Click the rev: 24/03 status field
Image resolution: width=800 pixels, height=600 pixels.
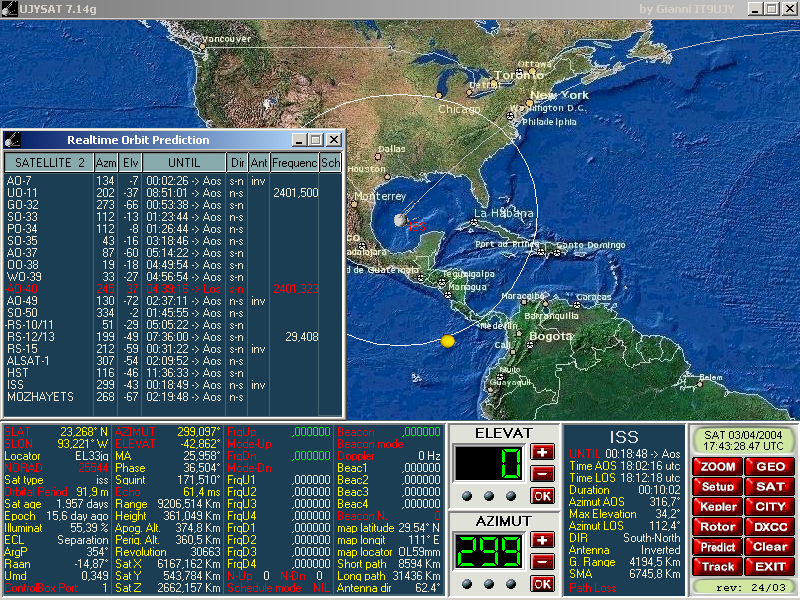(x=743, y=588)
